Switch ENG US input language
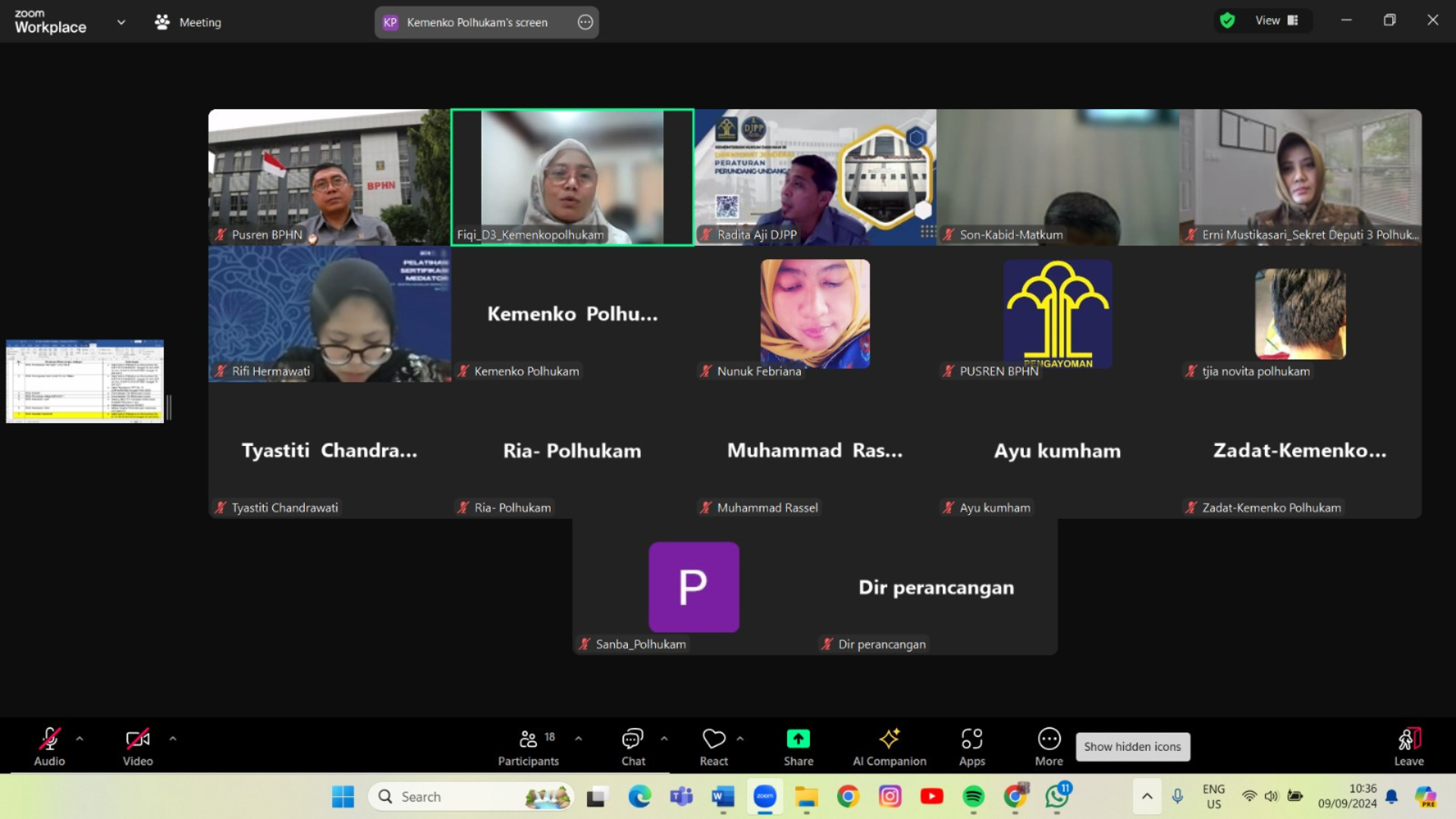 point(1213,796)
